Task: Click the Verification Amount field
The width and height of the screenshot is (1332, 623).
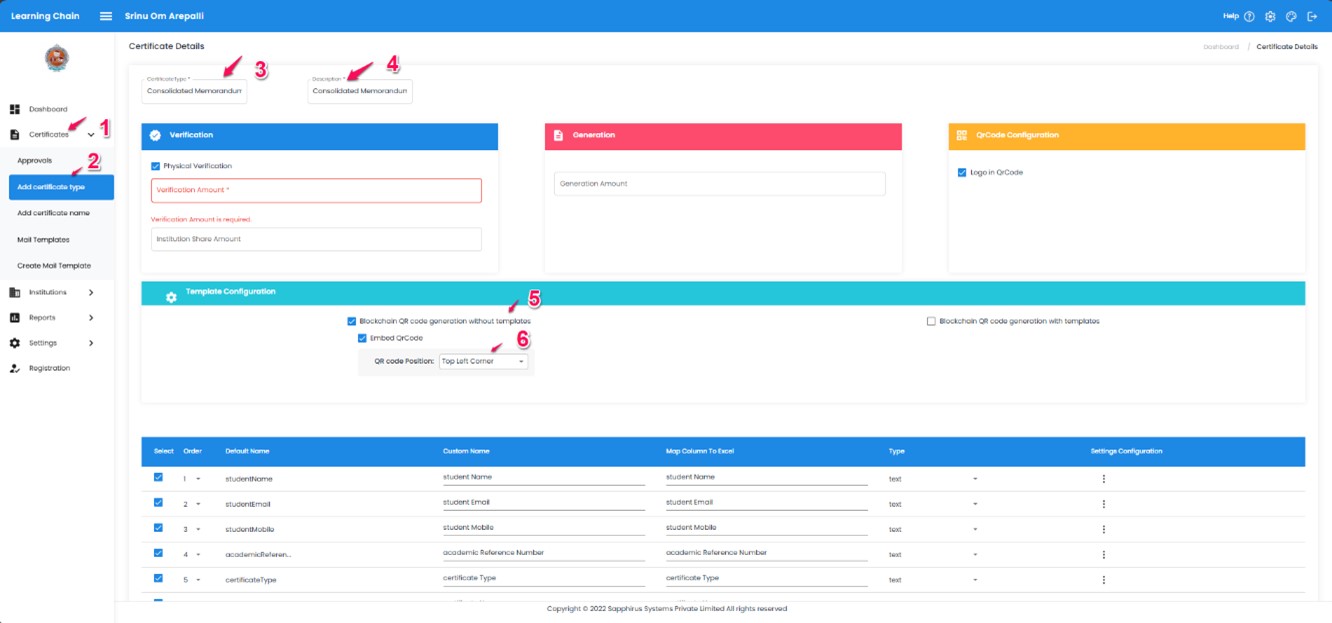Action: 316,190
